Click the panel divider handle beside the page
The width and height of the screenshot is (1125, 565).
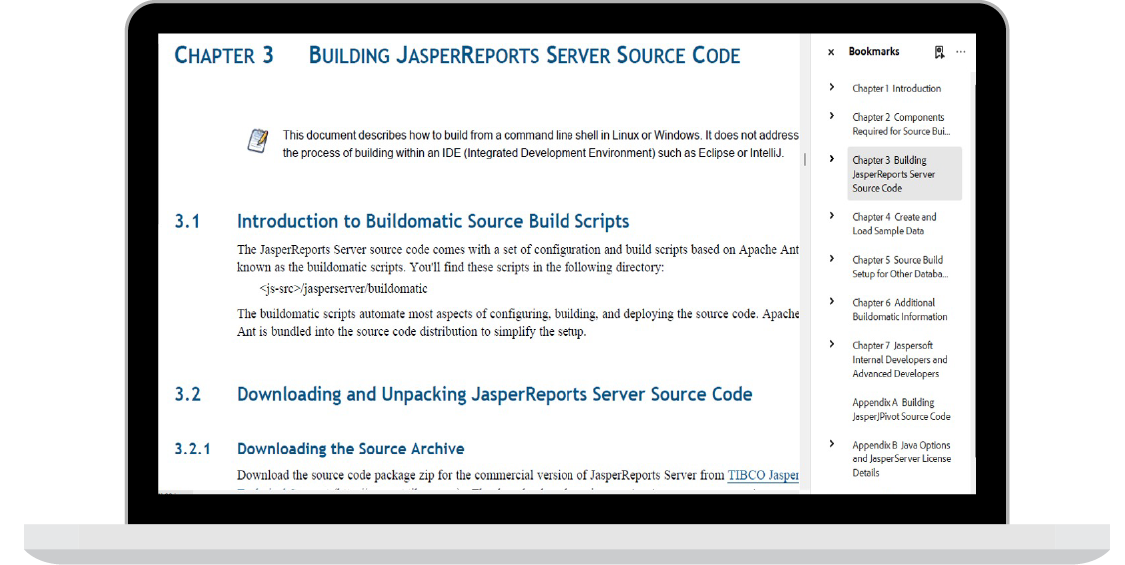(805, 159)
